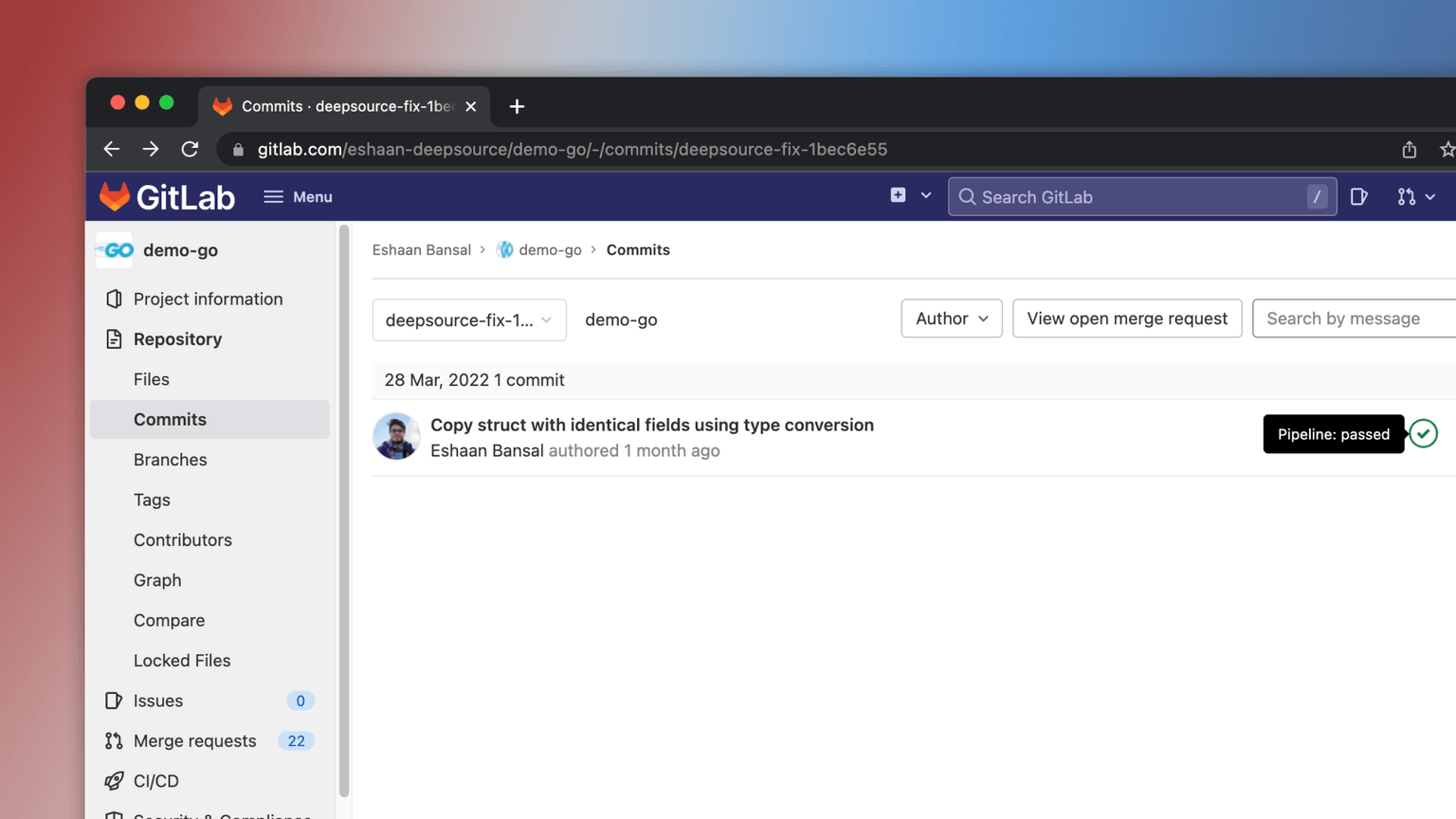Close the Commits browser tab
This screenshot has width=1456, height=819.
point(471,106)
